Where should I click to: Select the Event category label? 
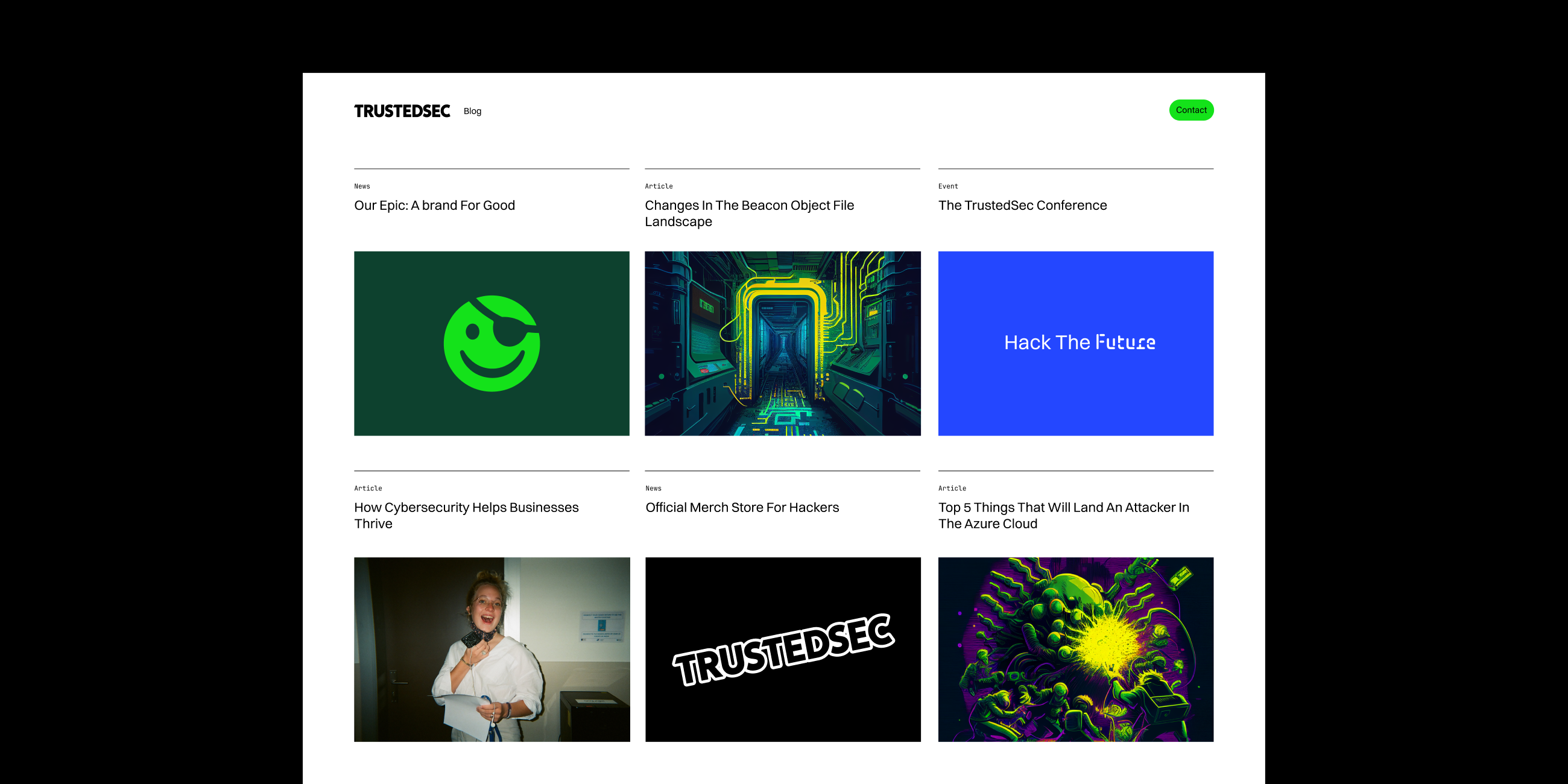tap(949, 186)
